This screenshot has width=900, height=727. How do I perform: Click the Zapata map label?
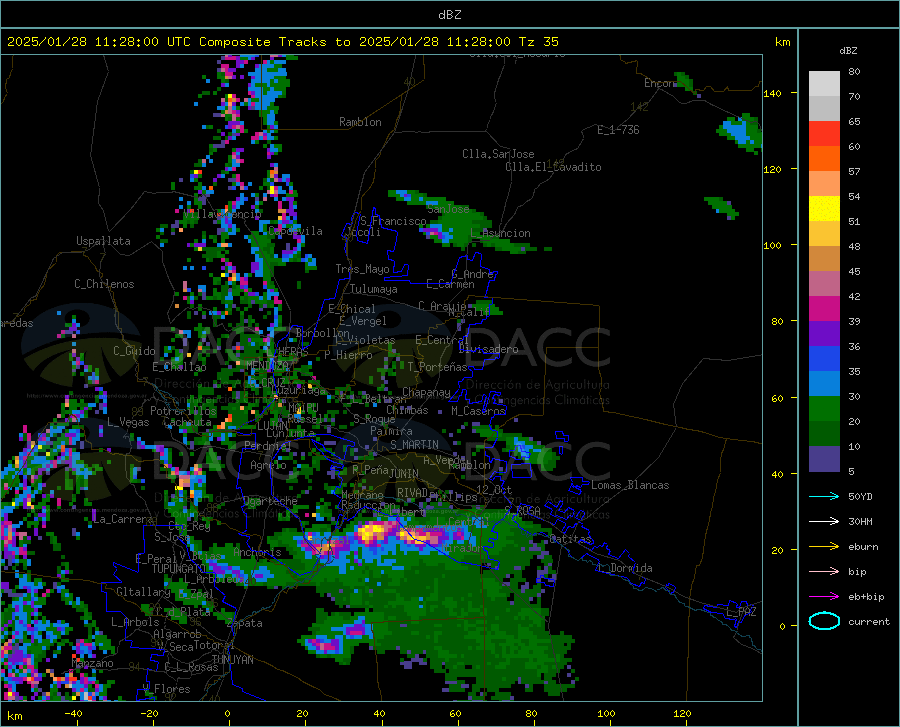pyautogui.click(x=245, y=623)
